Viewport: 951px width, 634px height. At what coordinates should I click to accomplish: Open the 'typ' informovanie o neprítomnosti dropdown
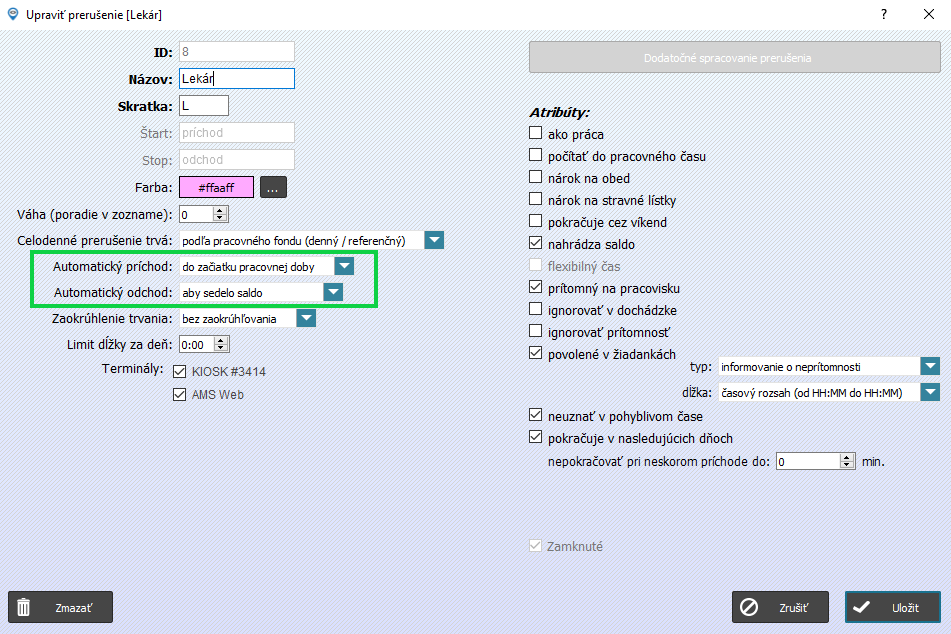[x=930, y=366]
